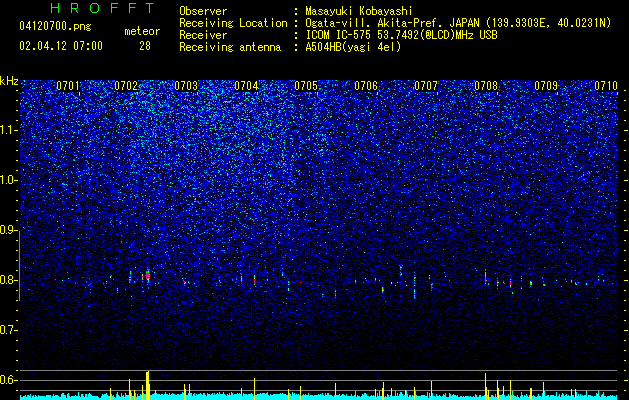Click the 0706 time marker
629x400 pixels.
tap(366, 85)
